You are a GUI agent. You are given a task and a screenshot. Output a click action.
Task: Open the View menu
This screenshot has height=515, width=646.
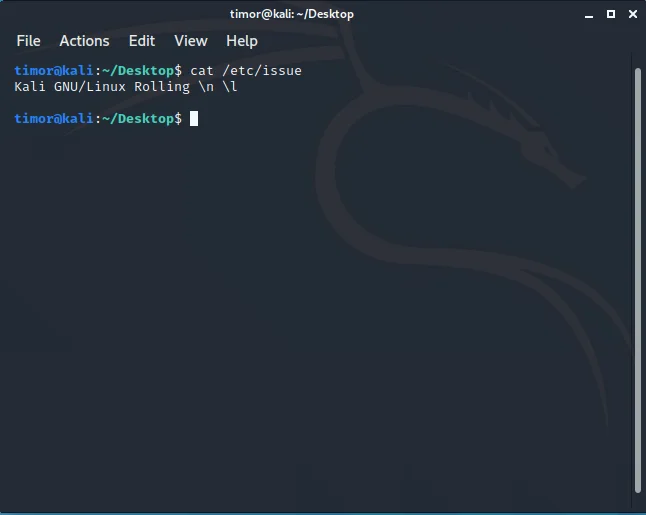tap(191, 41)
